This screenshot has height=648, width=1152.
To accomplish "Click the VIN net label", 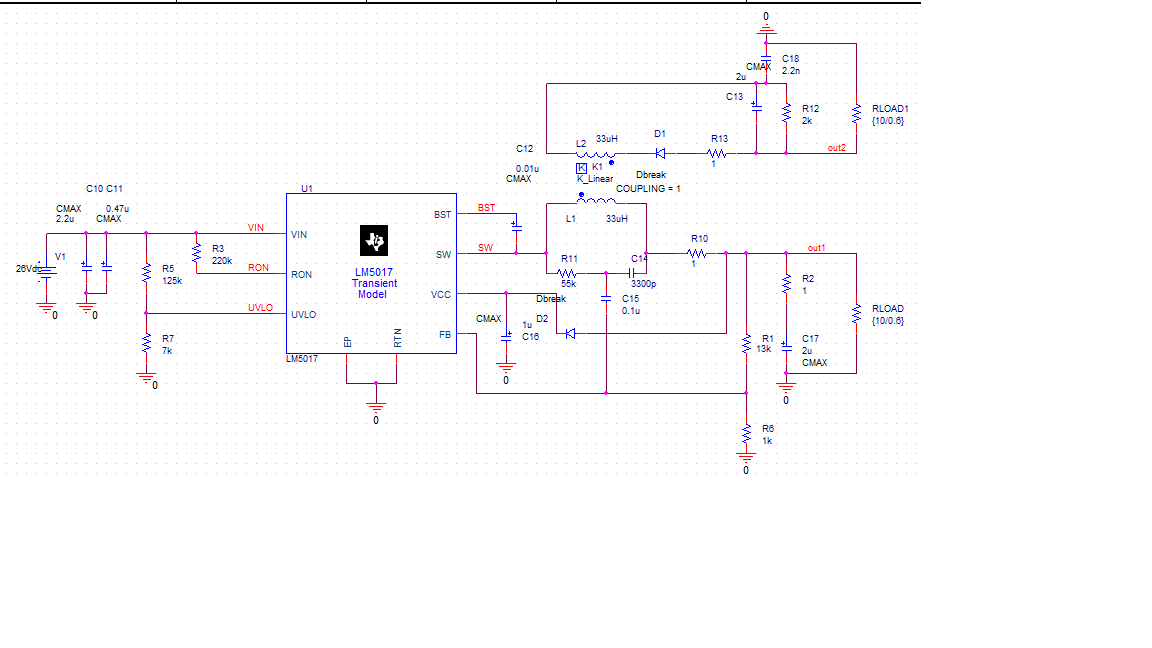I will point(256,228).
